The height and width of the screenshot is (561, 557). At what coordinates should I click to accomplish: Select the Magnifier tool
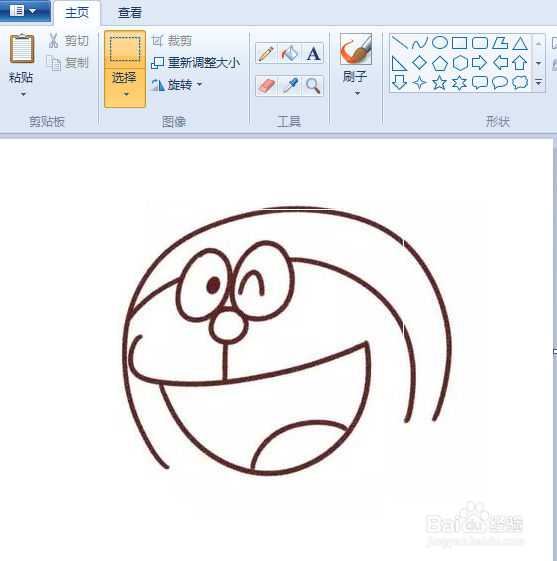tap(313, 86)
